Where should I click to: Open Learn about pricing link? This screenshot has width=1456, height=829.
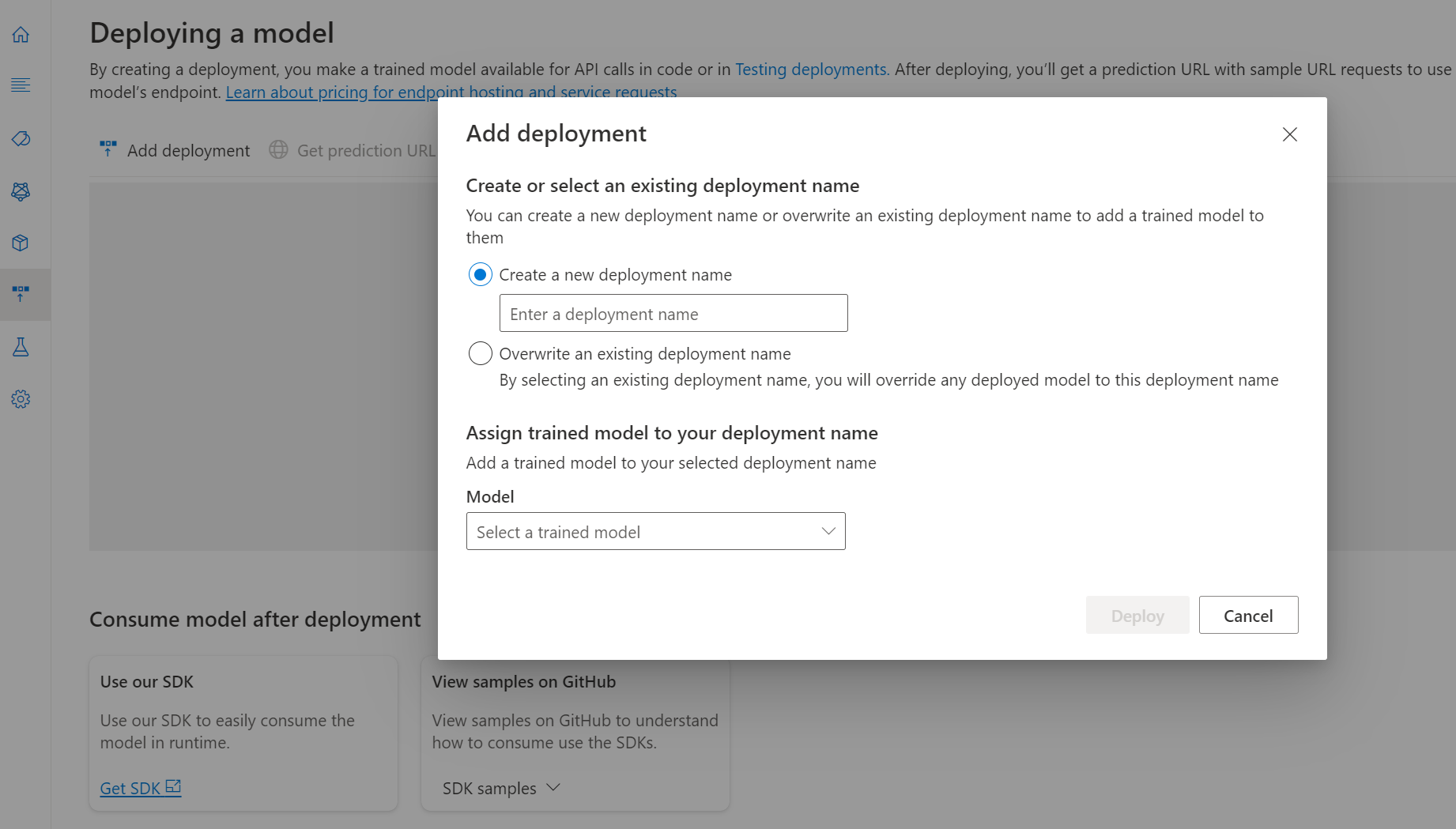tap(451, 92)
